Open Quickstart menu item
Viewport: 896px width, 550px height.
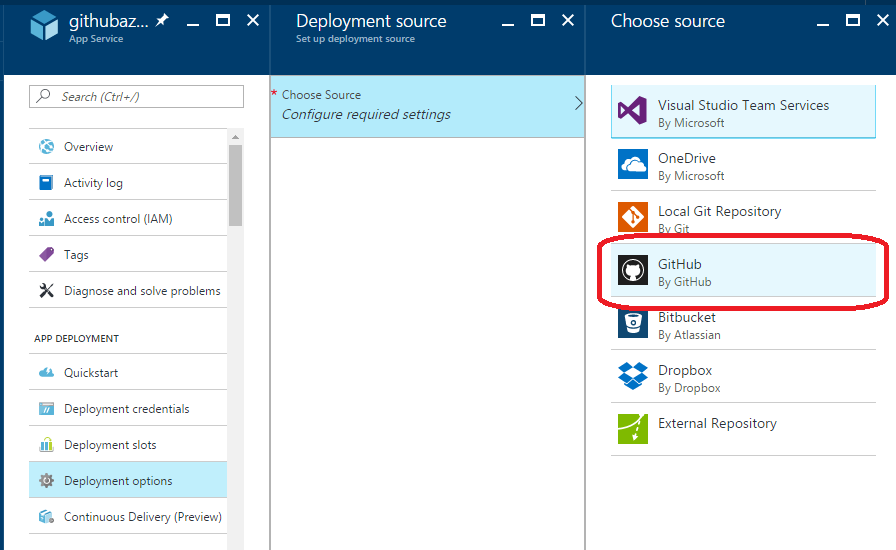[x=128, y=373]
